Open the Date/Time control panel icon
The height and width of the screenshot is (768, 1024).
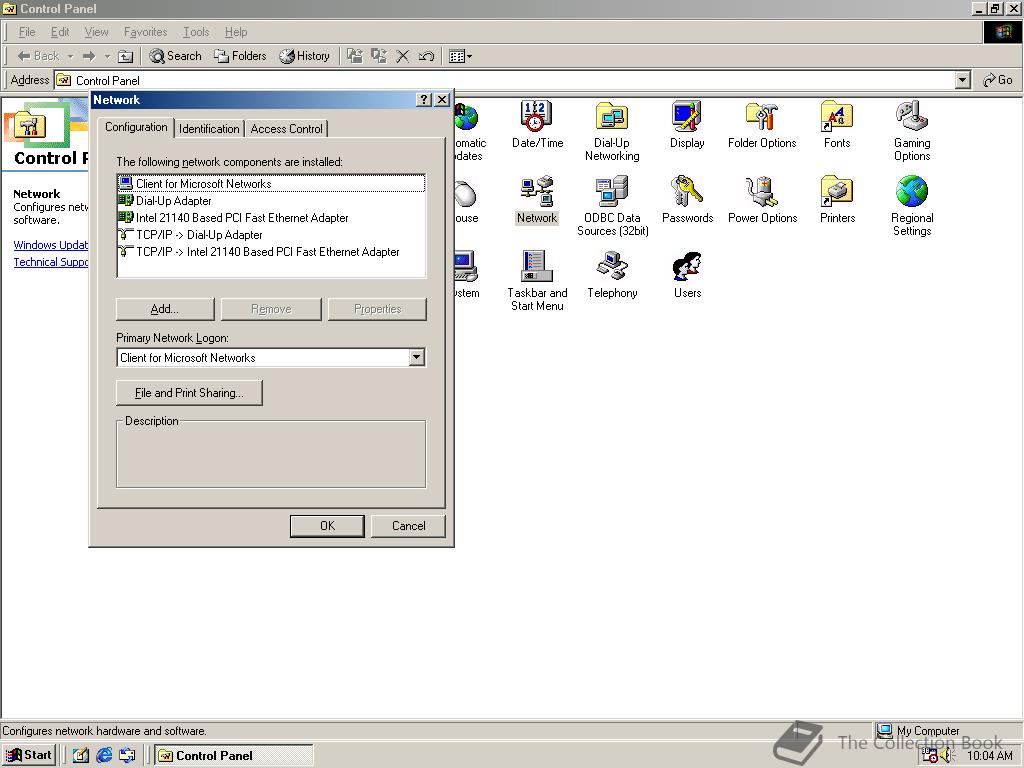click(x=537, y=125)
